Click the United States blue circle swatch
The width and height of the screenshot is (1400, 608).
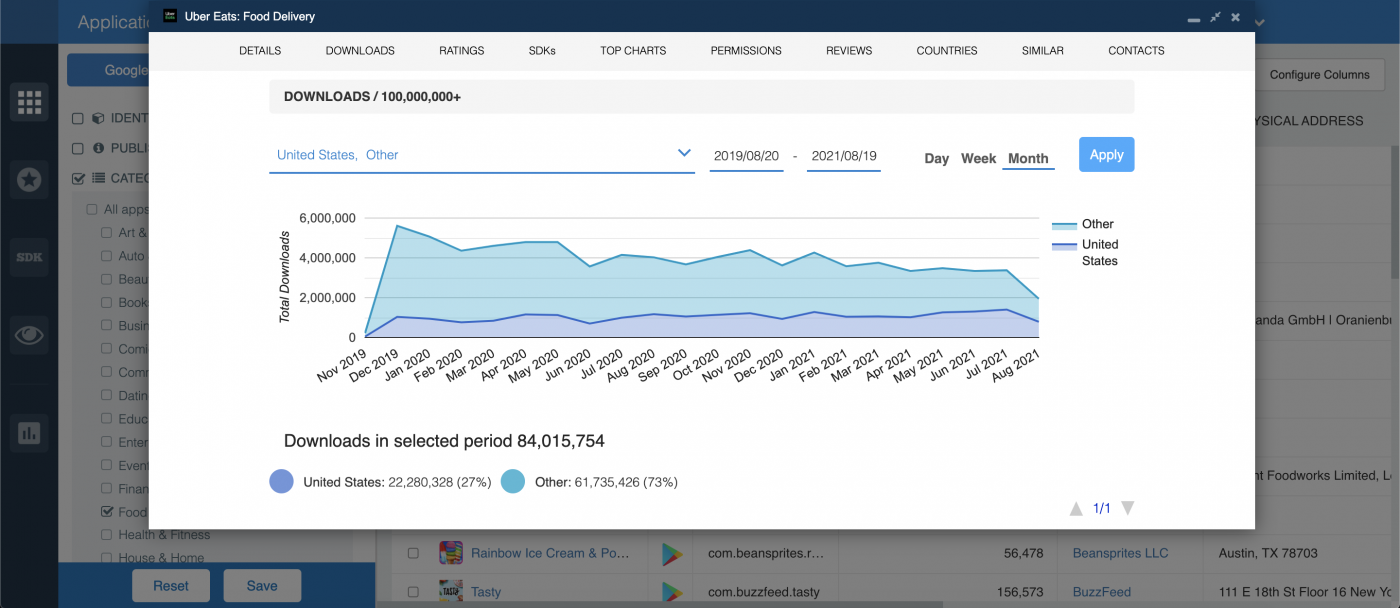pos(282,481)
